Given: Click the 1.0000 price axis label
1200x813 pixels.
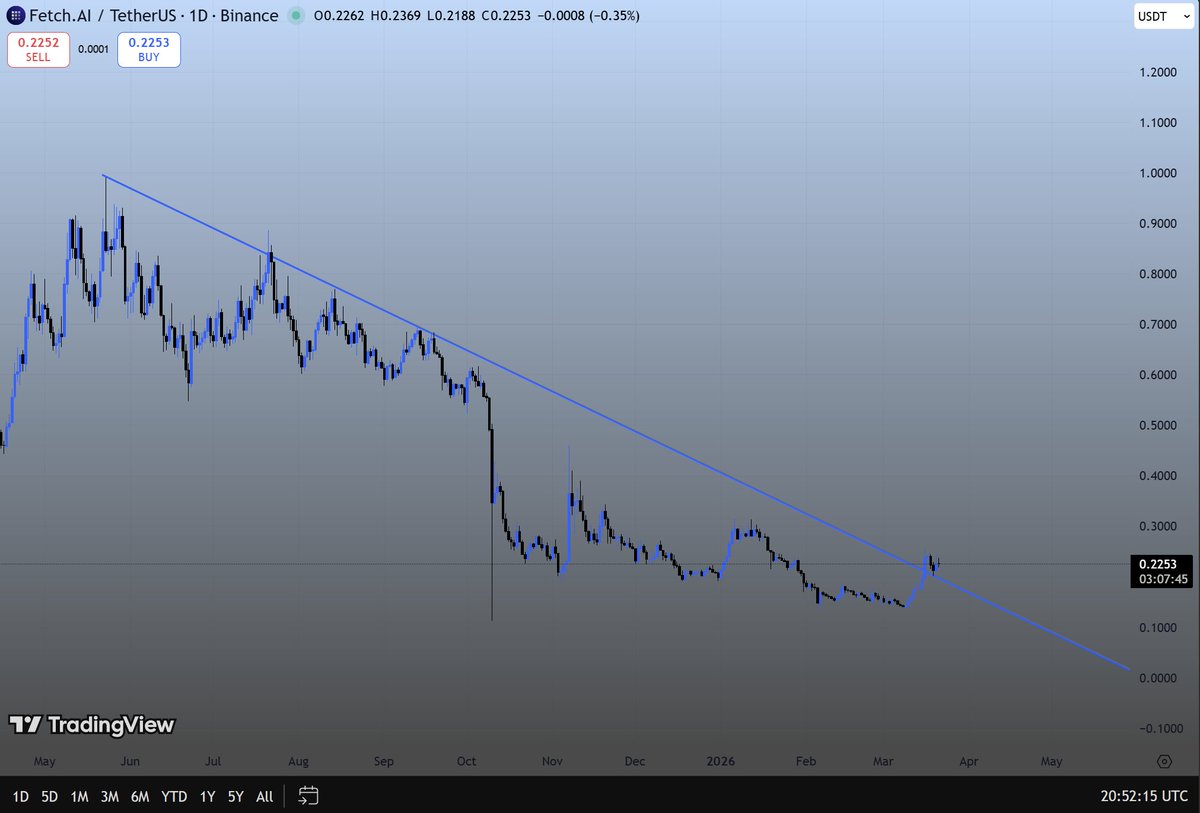Looking at the screenshot, I should coord(1157,174).
